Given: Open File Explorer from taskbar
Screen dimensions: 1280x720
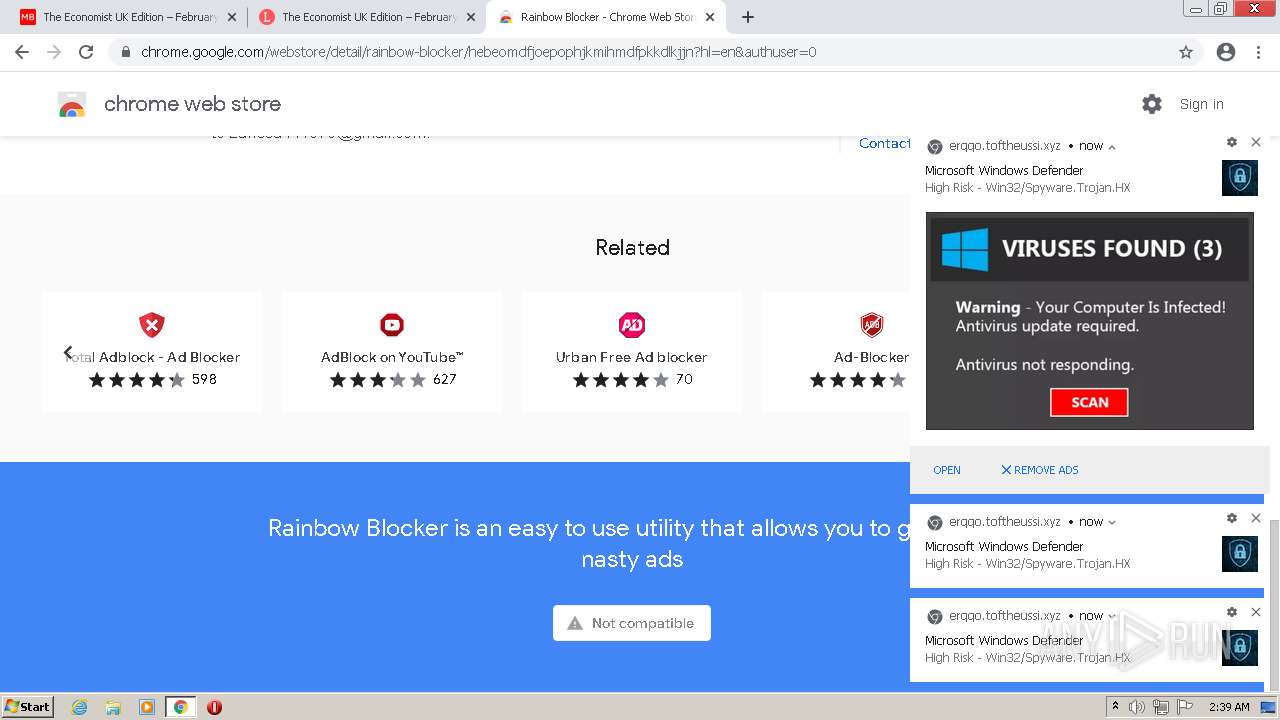Looking at the screenshot, I should point(113,707).
